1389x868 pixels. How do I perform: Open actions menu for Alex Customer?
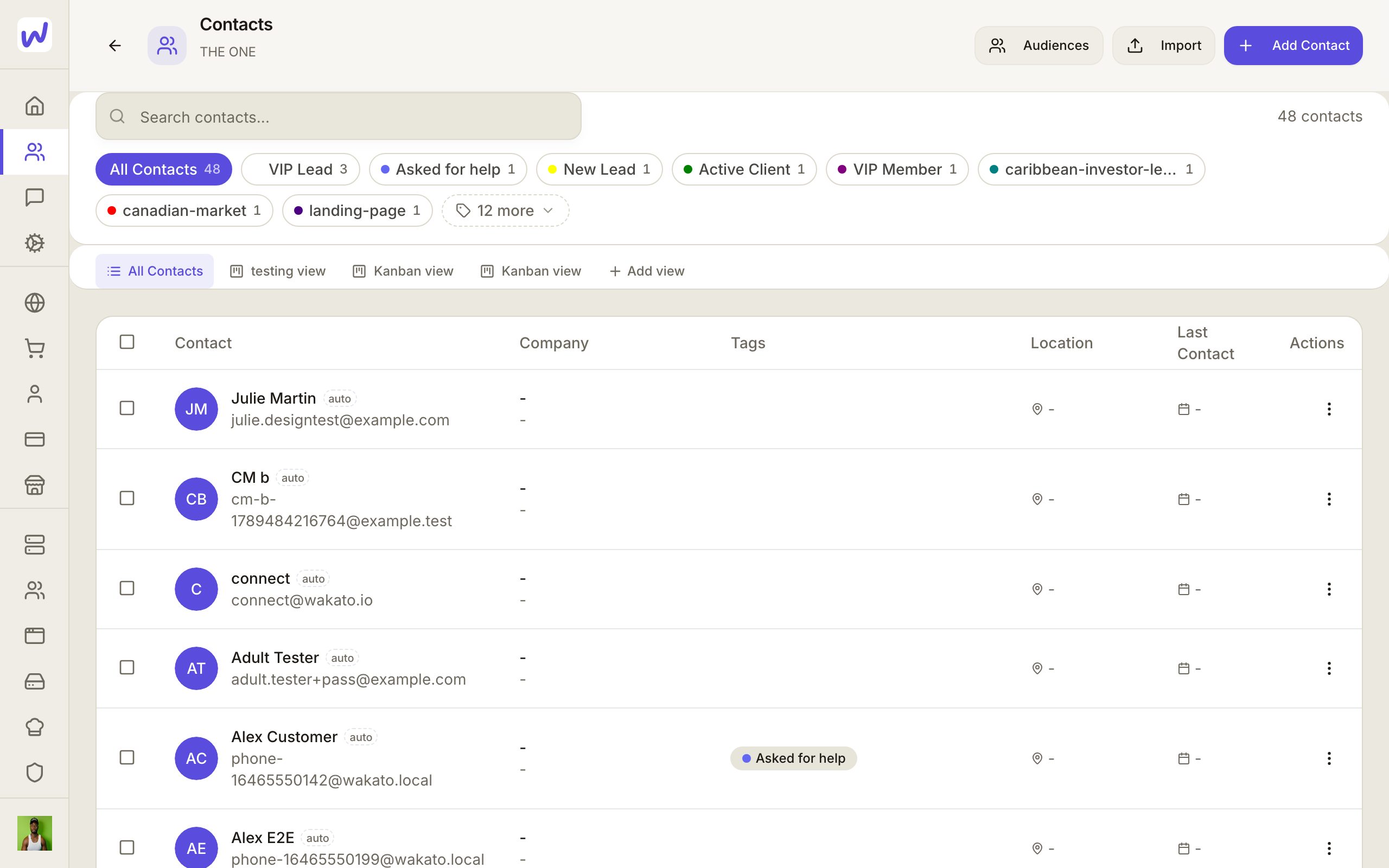[x=1329, y=758]
